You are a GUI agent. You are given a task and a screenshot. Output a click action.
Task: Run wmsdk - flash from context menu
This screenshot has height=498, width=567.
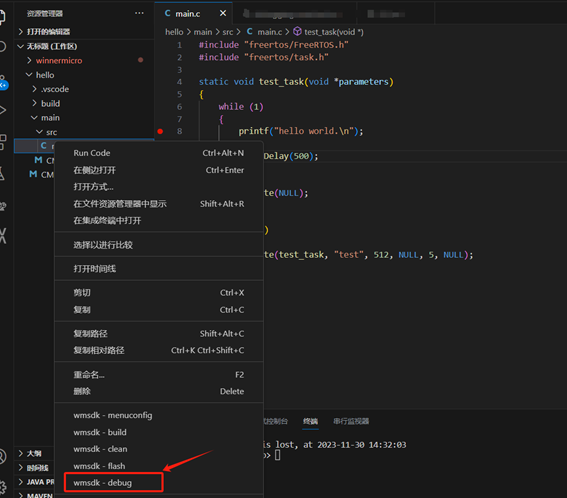click(158, 466)
